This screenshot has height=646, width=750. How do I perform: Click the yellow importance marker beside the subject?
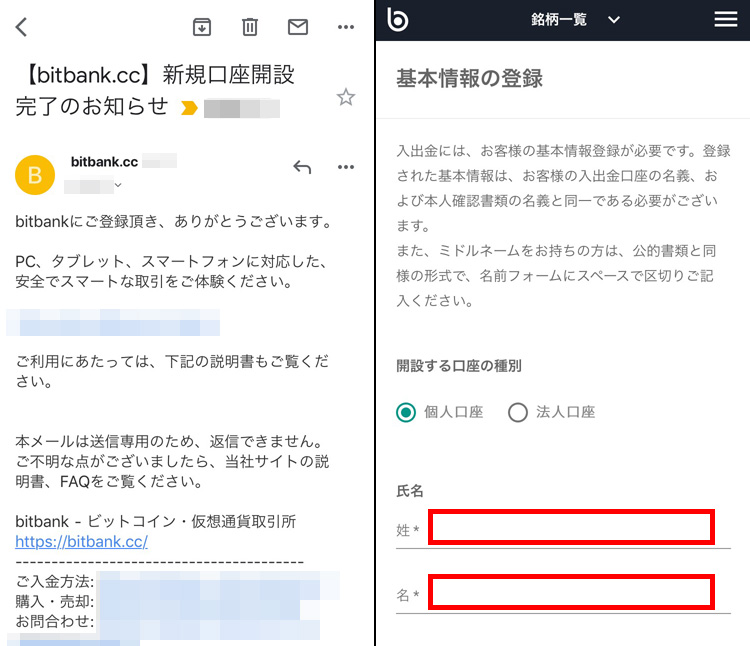click(189, 108)
